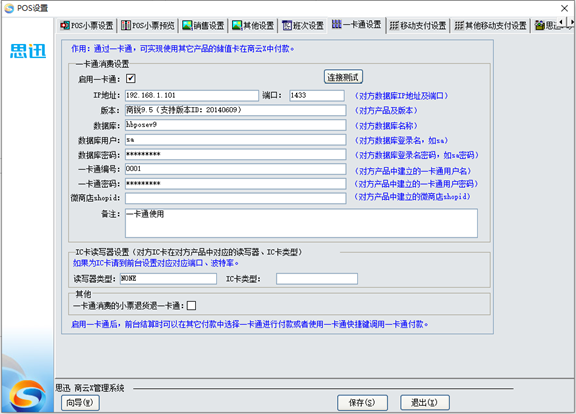
Task: Click the POS小票预览 tab icon
Action: (126, 25)
